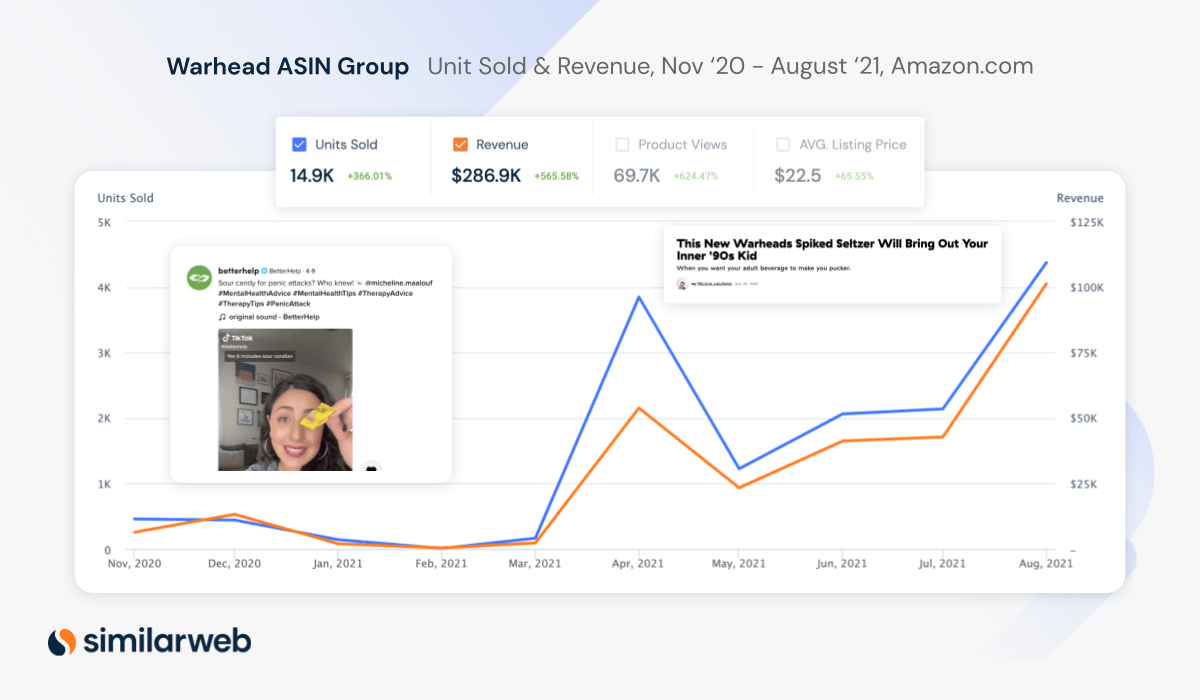Tap the heart icon below the video
Image resolution: width=1200 pixels, height=700 pixels.
coord(371,468)
